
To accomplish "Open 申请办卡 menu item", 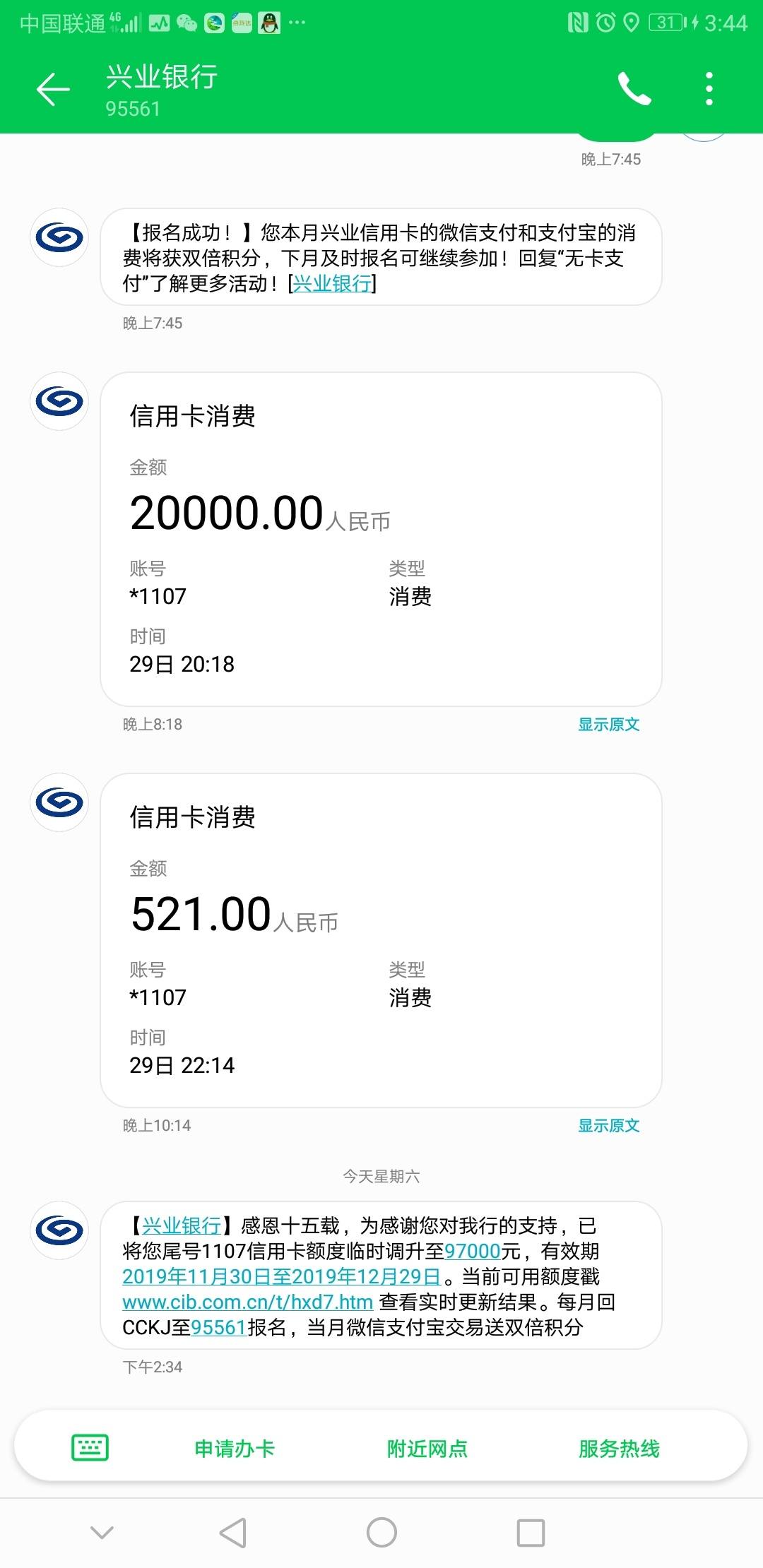I will pos(235,1449).
